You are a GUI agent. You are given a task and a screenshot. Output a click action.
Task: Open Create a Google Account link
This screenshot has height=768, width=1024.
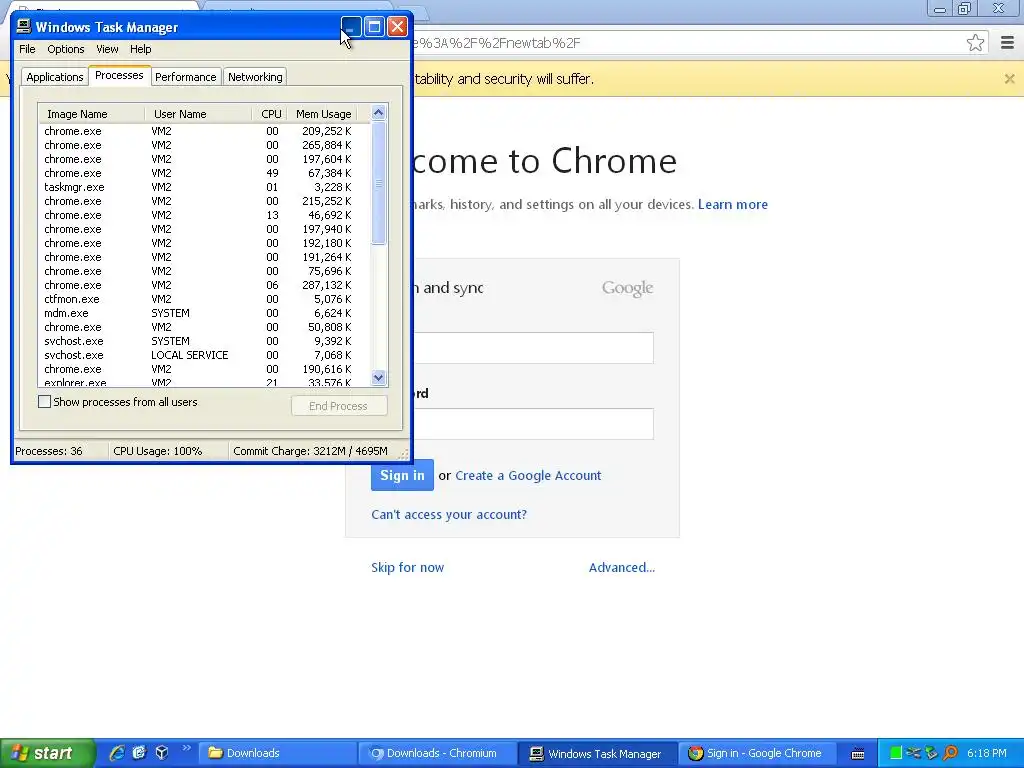(528, 475)
